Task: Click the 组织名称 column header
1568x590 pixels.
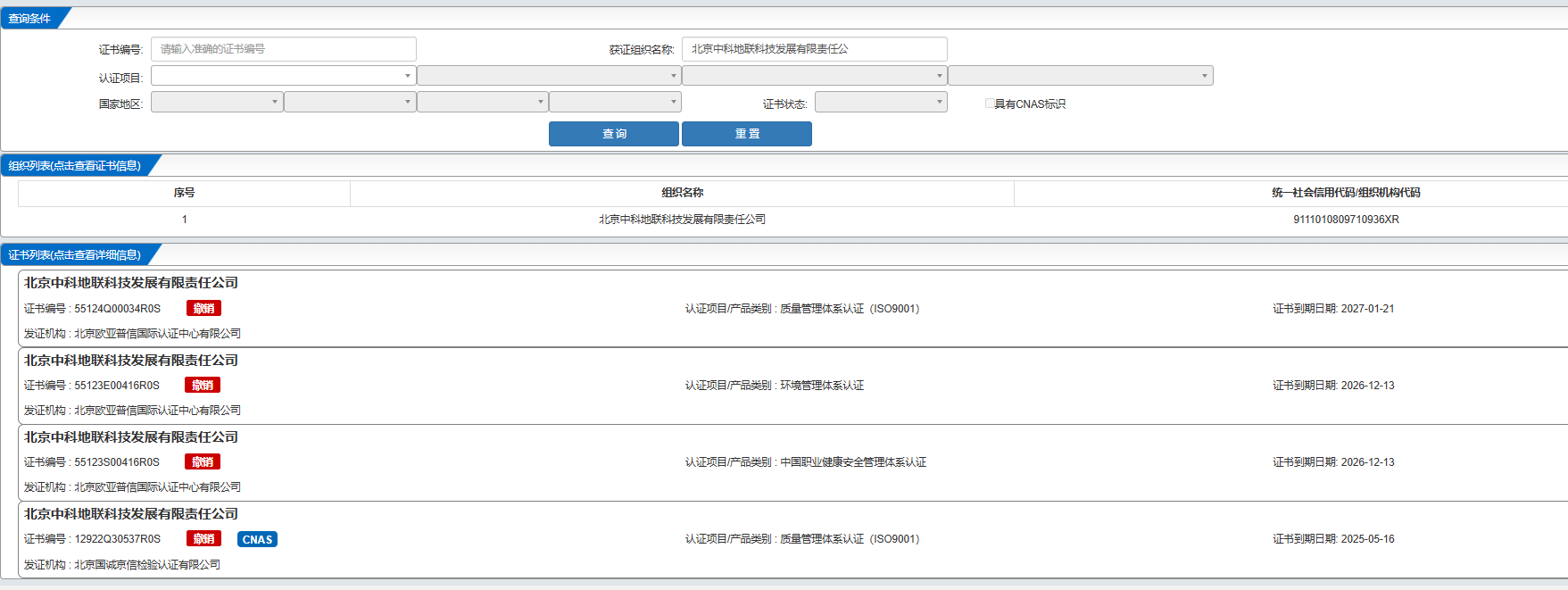Action: [682, 193]
